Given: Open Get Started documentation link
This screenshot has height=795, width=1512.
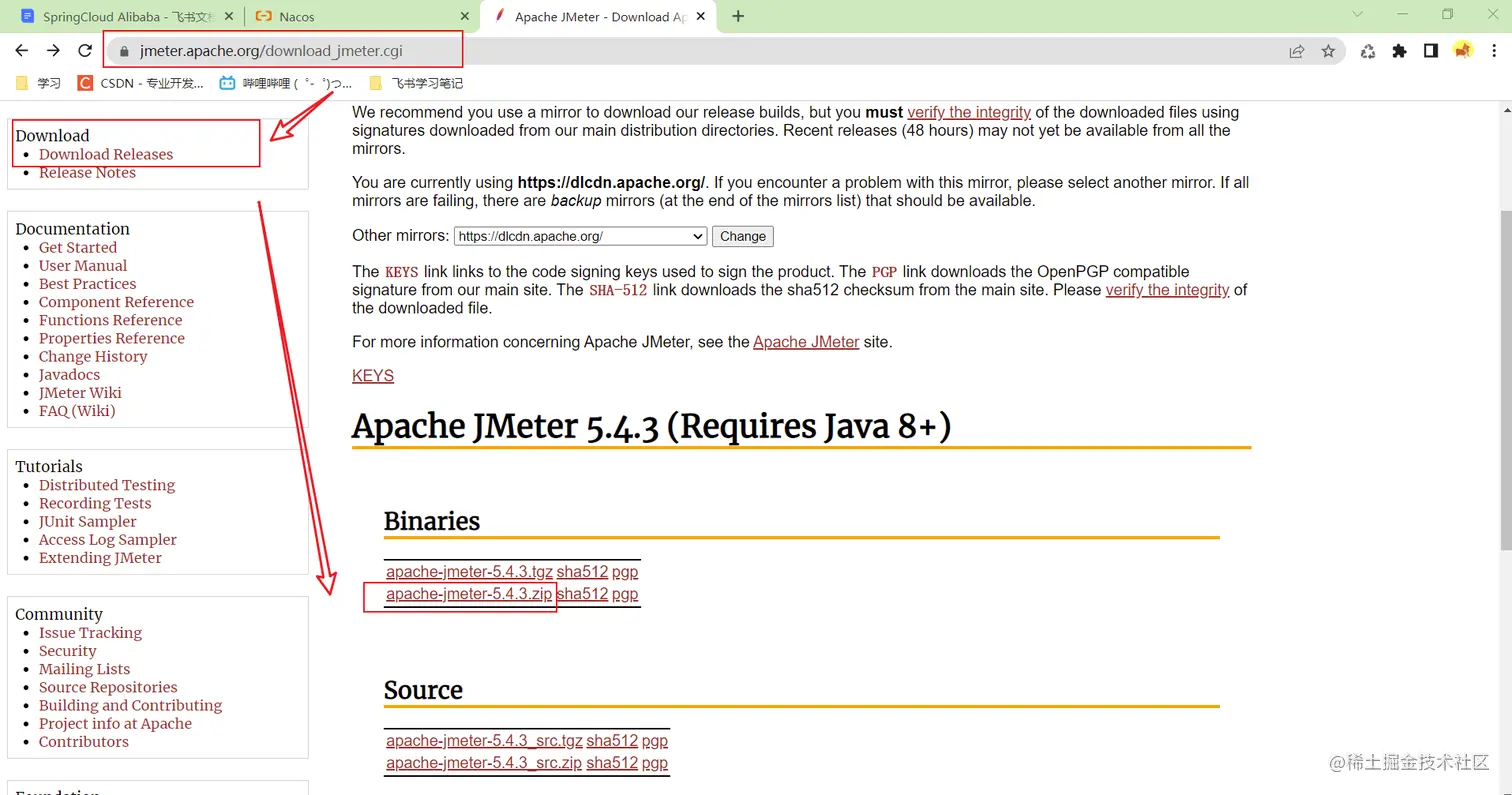Looking at the screenshot, I should tap(78, 247).
